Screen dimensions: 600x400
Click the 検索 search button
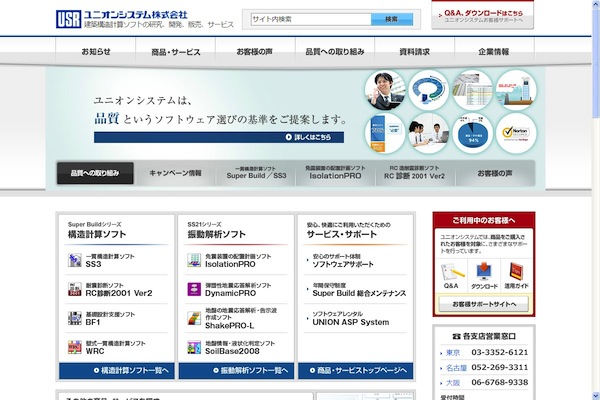(x=392, y=19)
